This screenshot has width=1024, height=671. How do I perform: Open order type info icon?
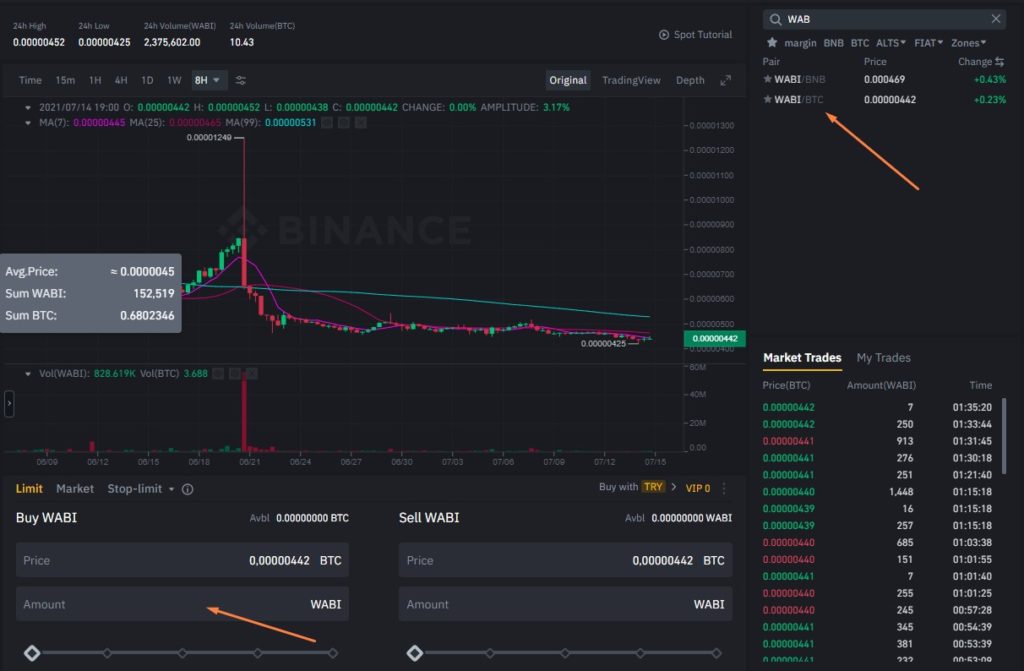pyautogui.click(x=187, y=489)
